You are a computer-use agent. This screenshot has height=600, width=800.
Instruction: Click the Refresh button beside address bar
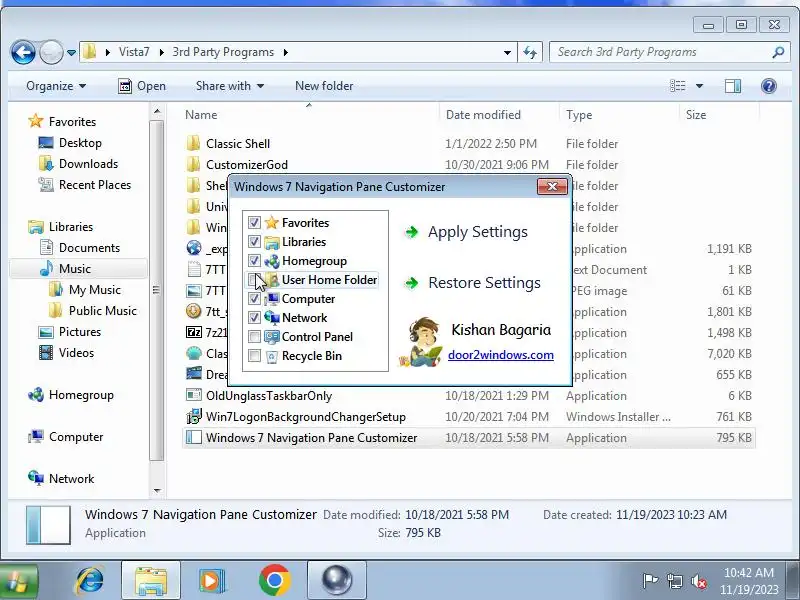click(x=530, y=52)
